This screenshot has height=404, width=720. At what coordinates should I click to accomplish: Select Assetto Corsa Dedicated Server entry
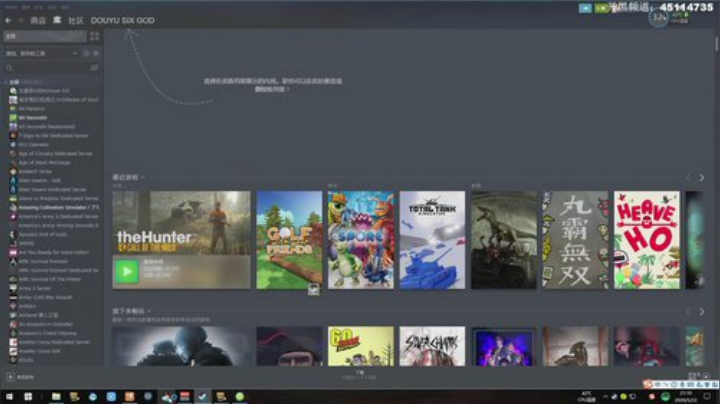54,342
